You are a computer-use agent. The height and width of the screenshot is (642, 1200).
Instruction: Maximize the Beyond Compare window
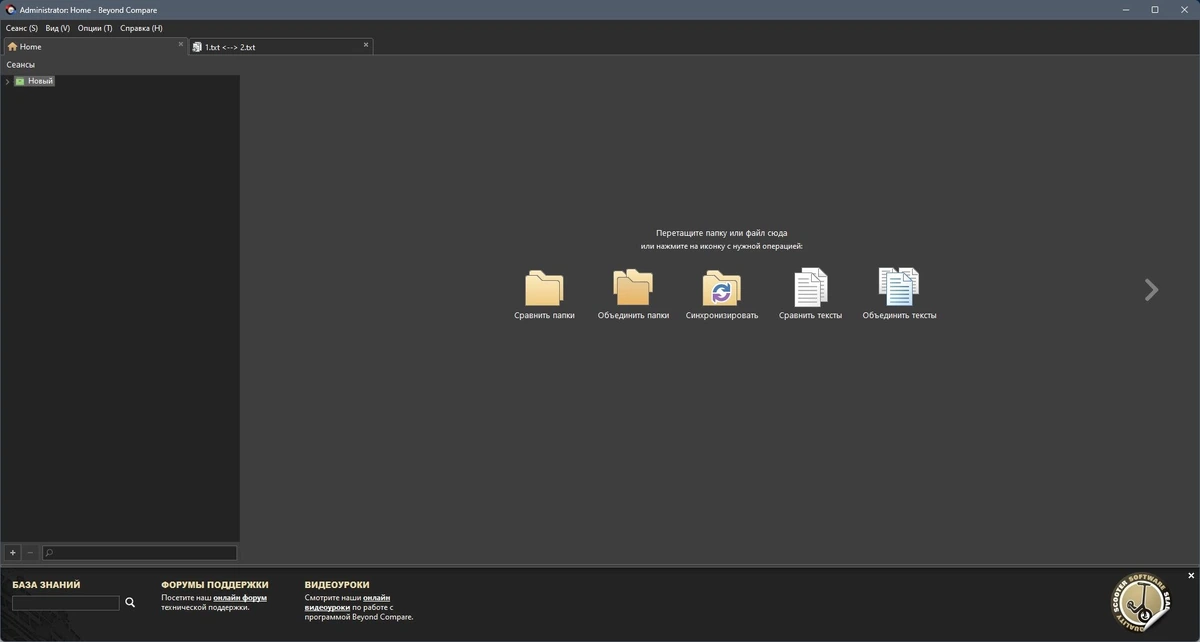click(x=1155, y=10)
